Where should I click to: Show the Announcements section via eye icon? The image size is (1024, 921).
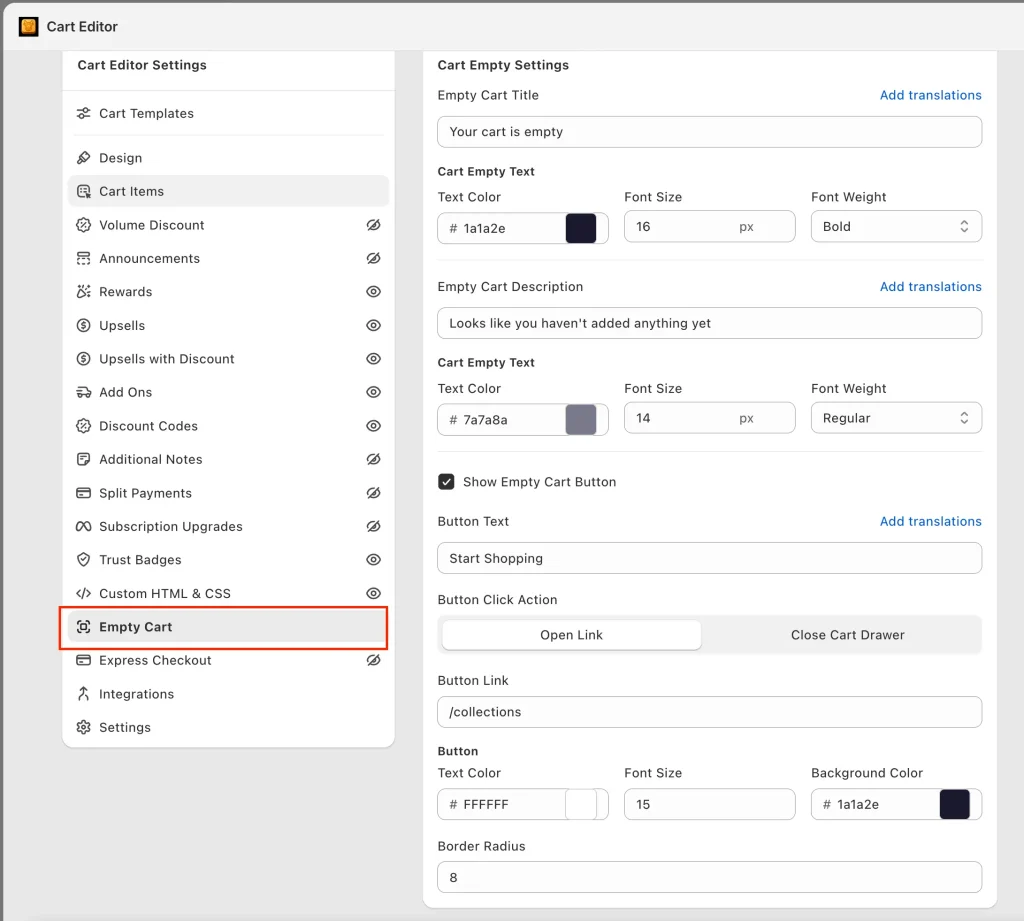point(374,259)
